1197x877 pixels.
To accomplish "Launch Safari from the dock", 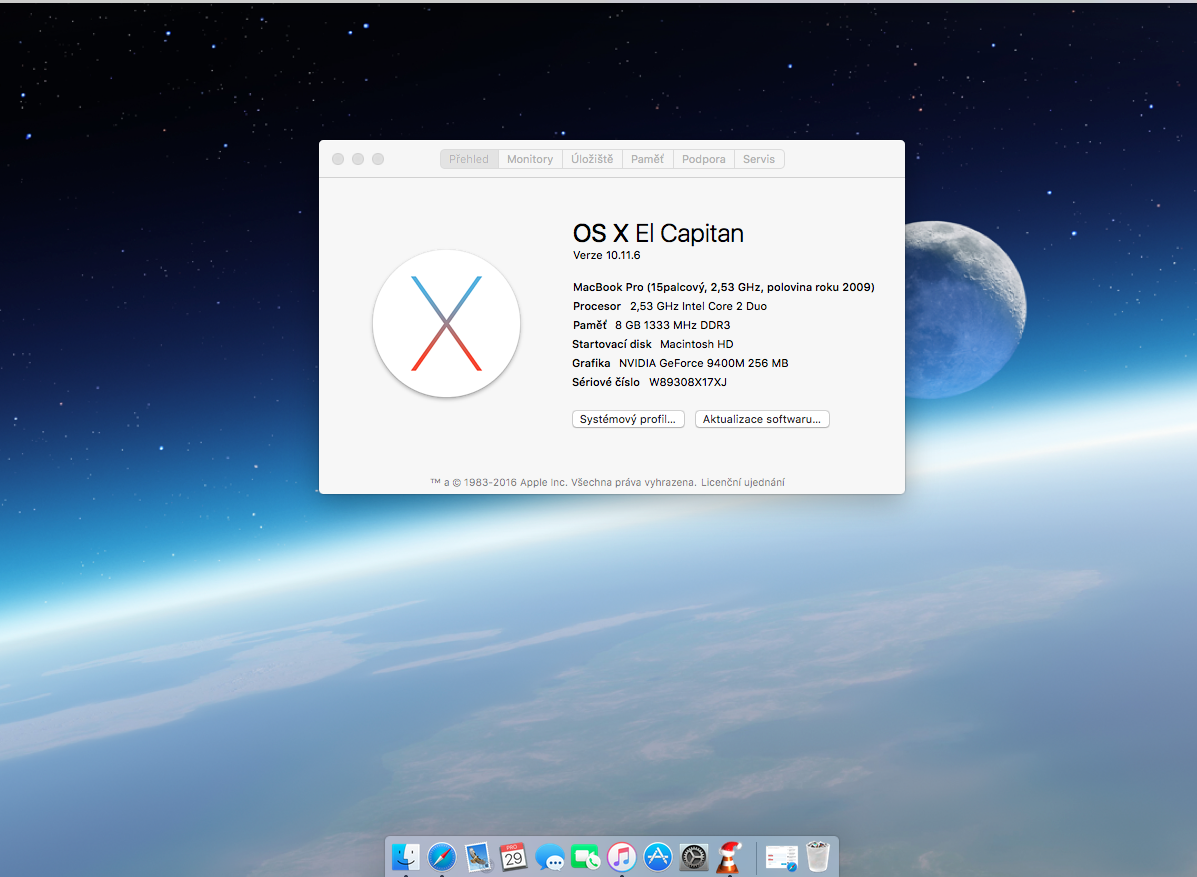I will [442, 857].
